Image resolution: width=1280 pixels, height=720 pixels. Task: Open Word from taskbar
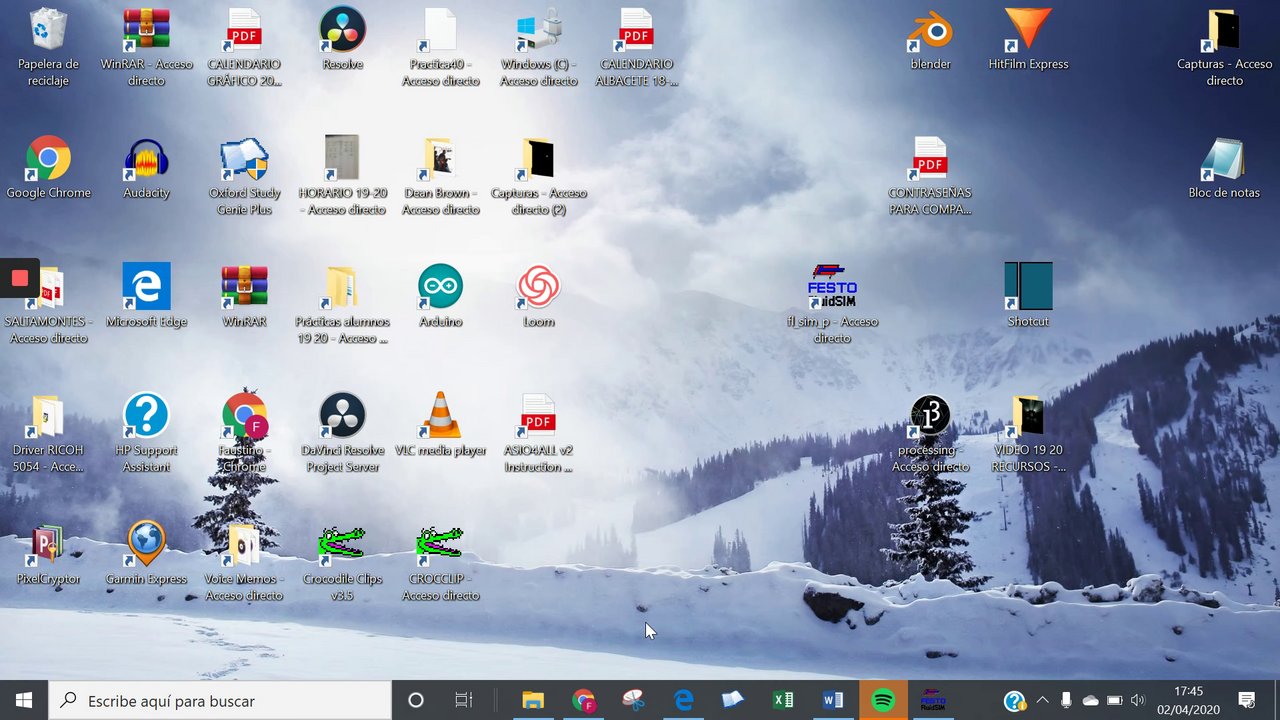tap(833, 701)
